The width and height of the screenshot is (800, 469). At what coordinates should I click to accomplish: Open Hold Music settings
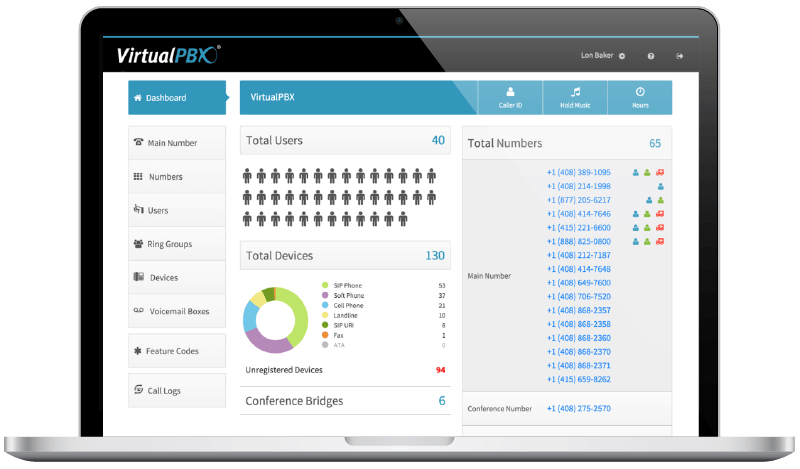tap(575, 97)
